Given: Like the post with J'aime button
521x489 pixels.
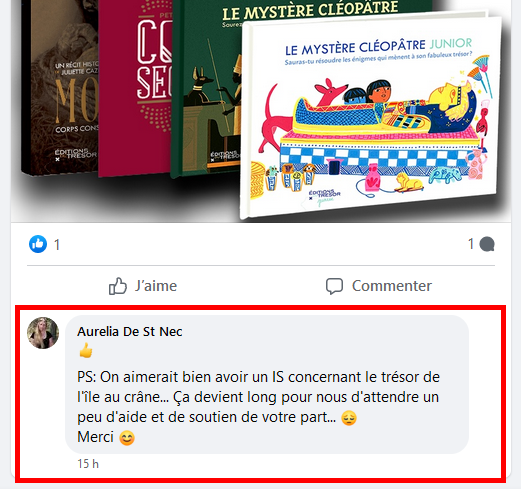Looking at the screenshot, I should click(x=143, y=286).
